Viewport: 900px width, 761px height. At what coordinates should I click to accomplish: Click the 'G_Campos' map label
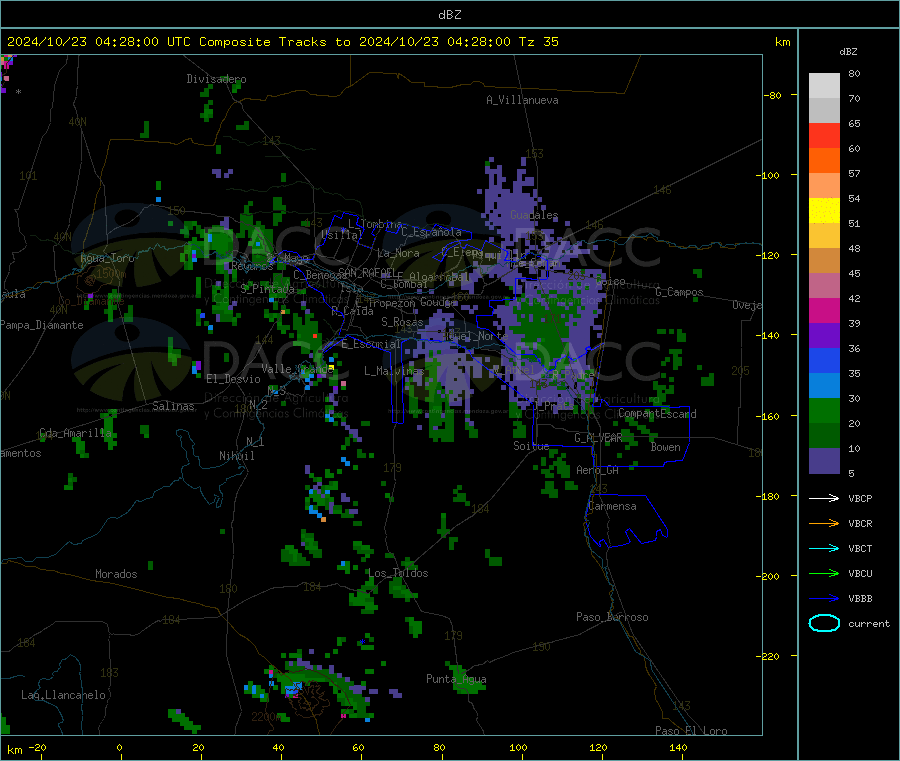pos(679,292)
